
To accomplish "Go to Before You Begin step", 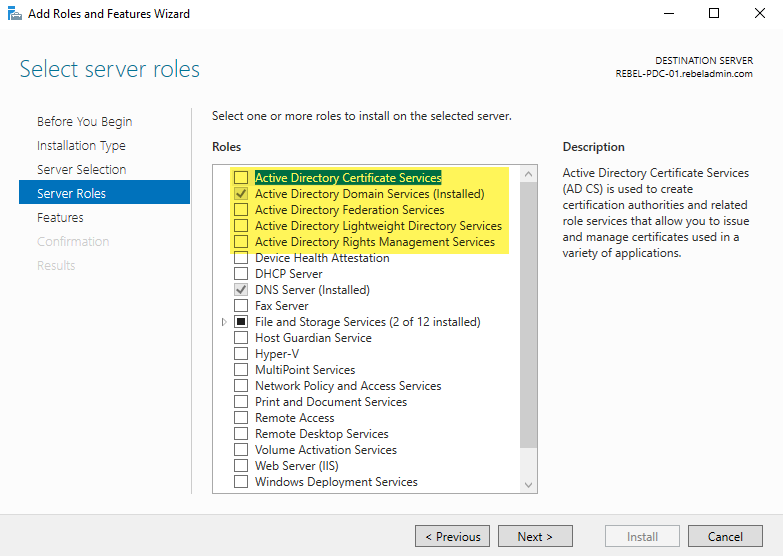I will pos(84,121).
